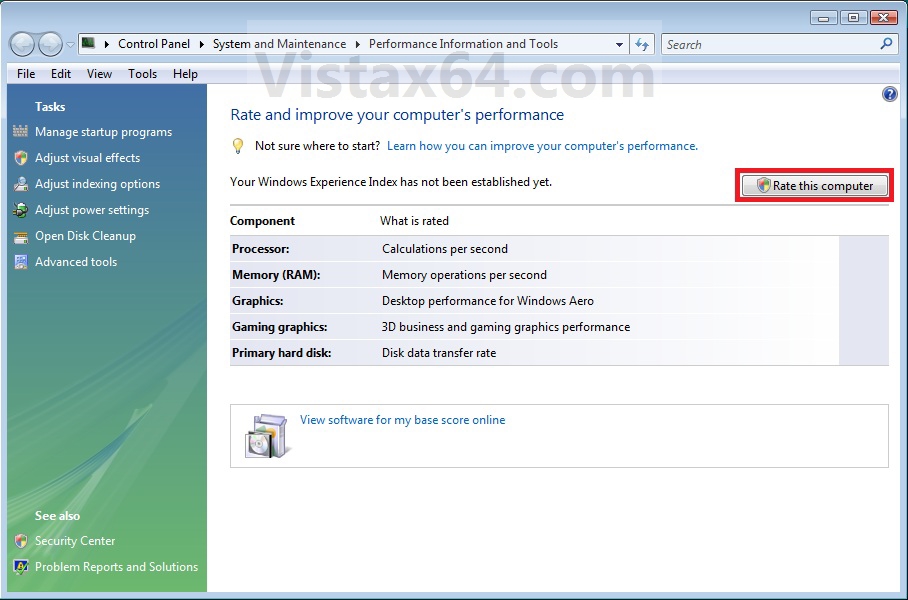This screenshot has width=908, height=600.
Task: Click the Graphics: component label
Action: (x=258, y=301)
